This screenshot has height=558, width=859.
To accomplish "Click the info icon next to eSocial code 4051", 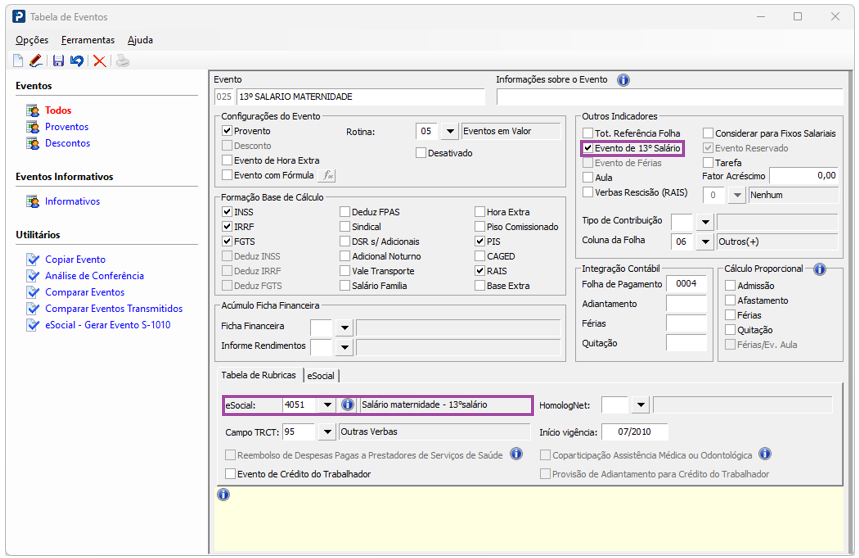I will point(348,405).
